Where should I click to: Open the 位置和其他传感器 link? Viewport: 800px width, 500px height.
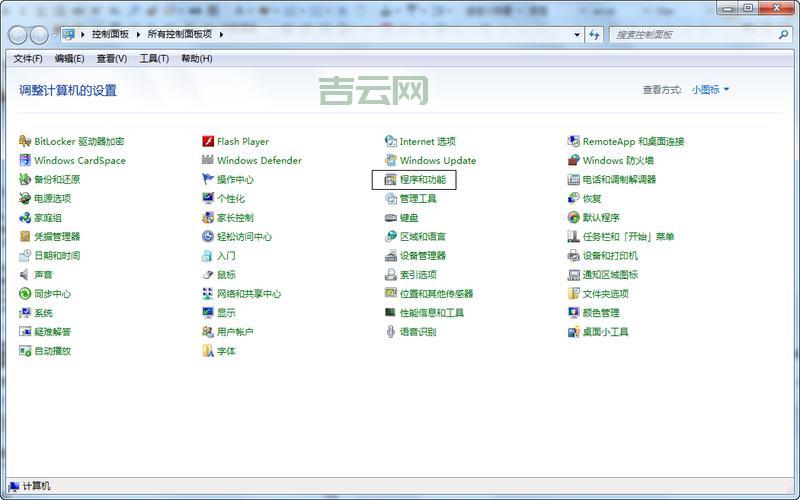point(436,293)
